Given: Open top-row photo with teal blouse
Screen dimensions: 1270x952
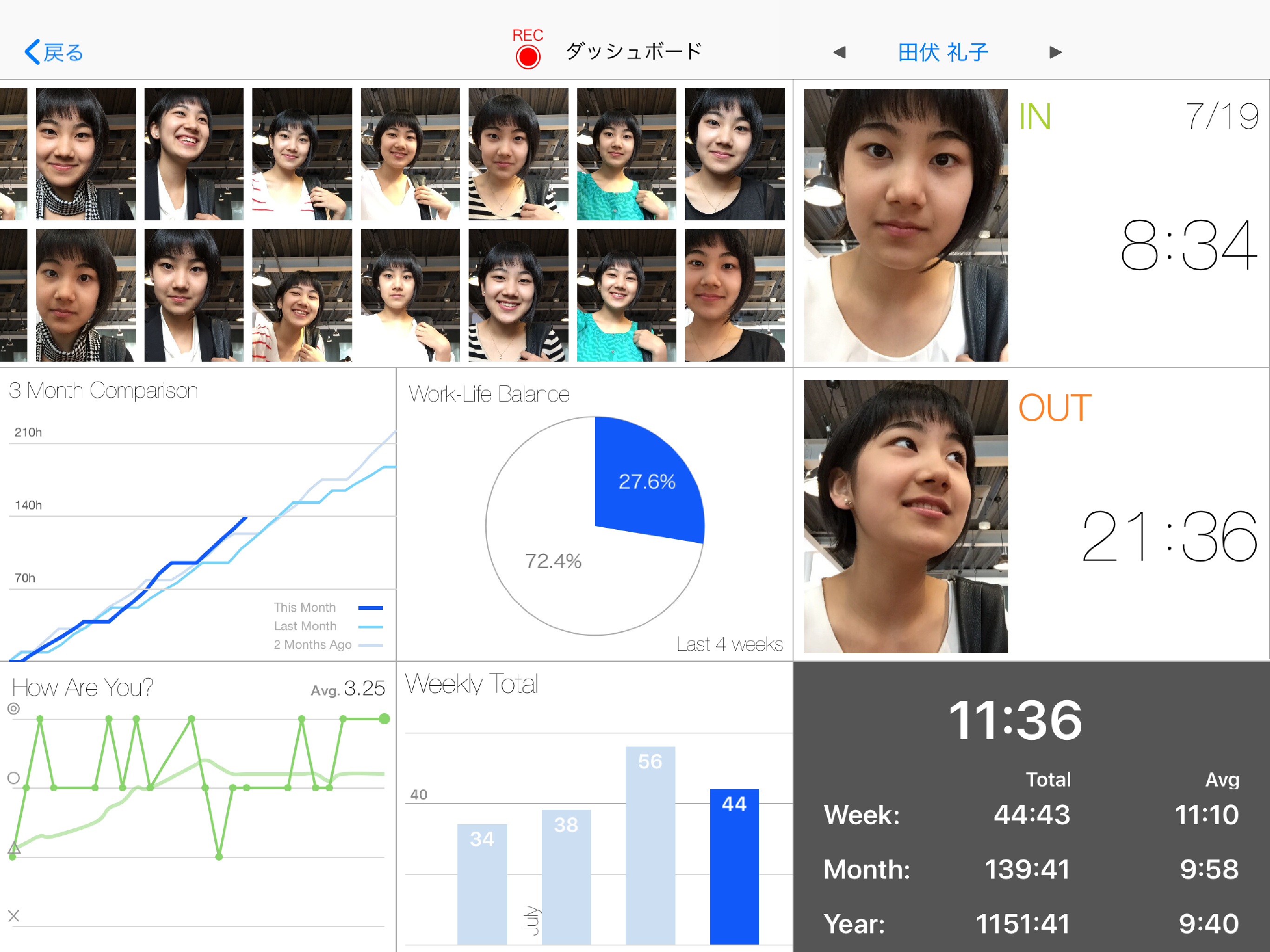Looking at the screenshot, I should 626,154.
